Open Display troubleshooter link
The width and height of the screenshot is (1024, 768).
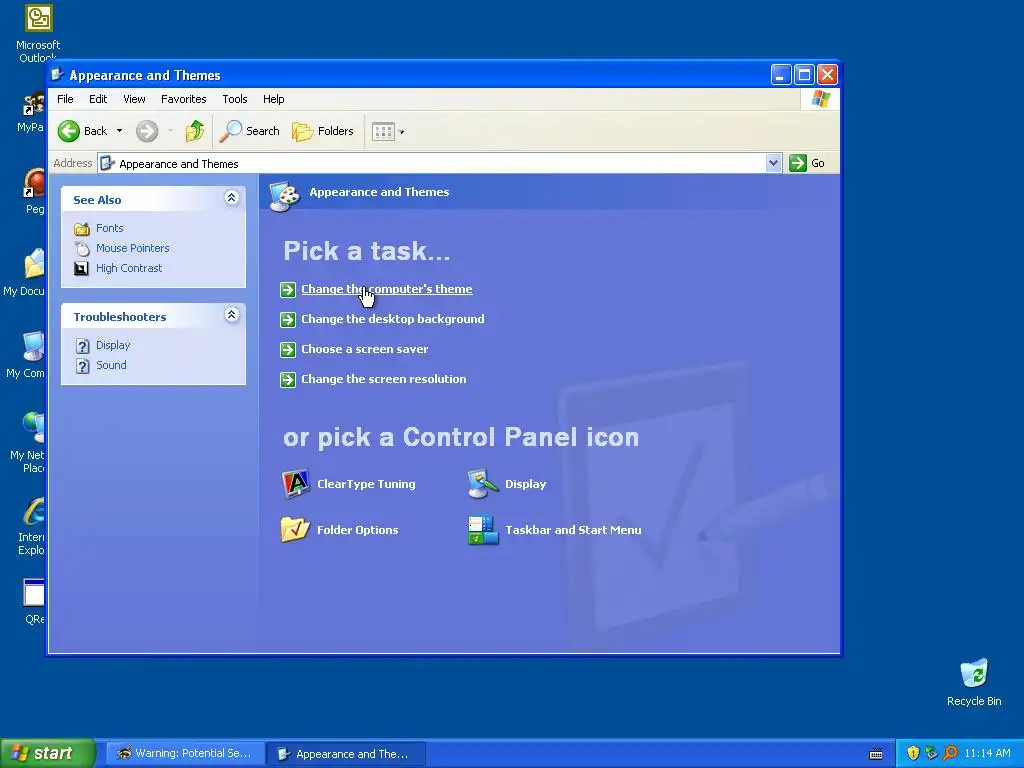113,345
